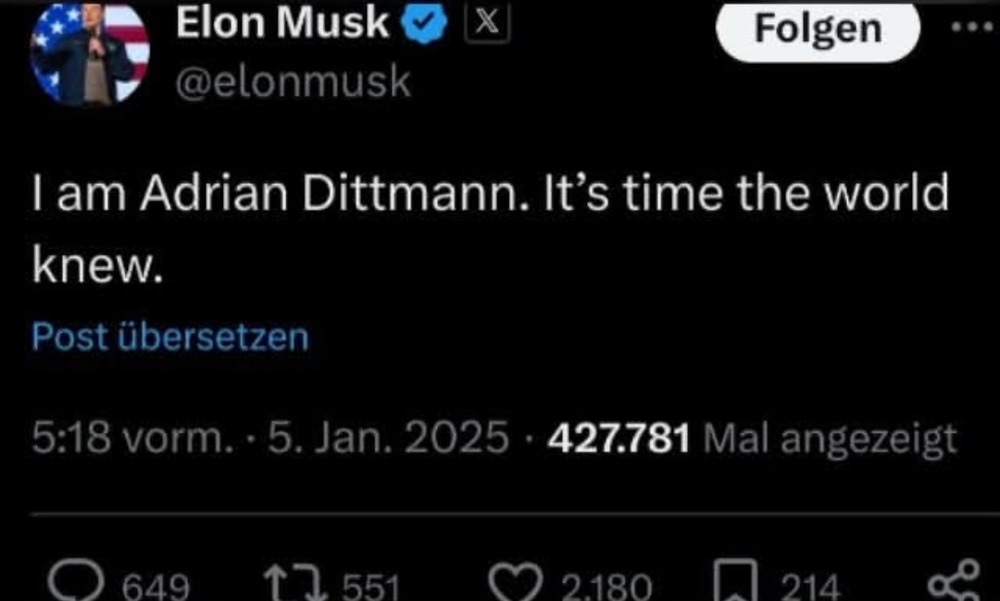Open the @elonmusk handle link
The image size is (1000, 601).
[x=292, y=83]
